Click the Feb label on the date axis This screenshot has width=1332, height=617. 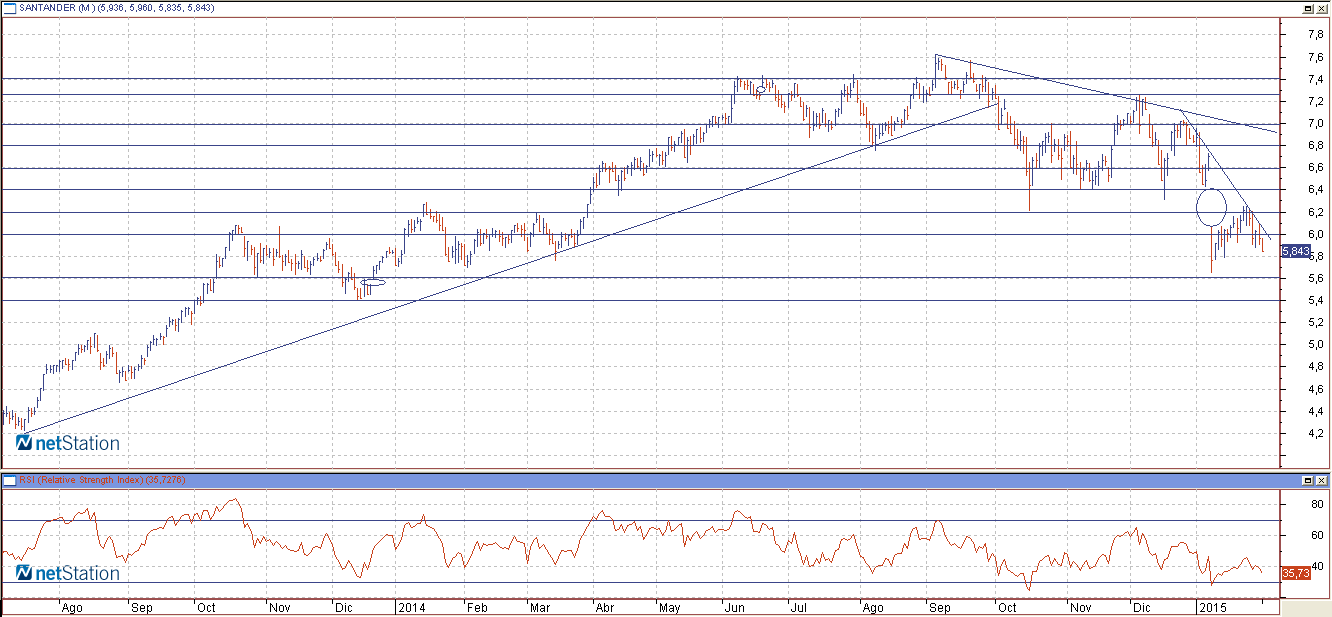(477, 607)
